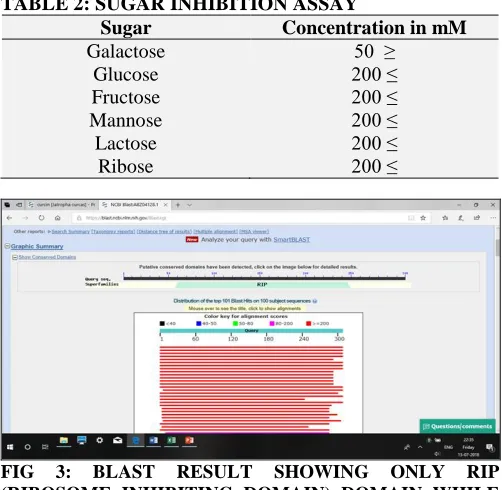Screen dimensions: 502x490
Task: Click the topmost red BLAST hit bar
Action: pyautogui.click(x=251, y=348)
